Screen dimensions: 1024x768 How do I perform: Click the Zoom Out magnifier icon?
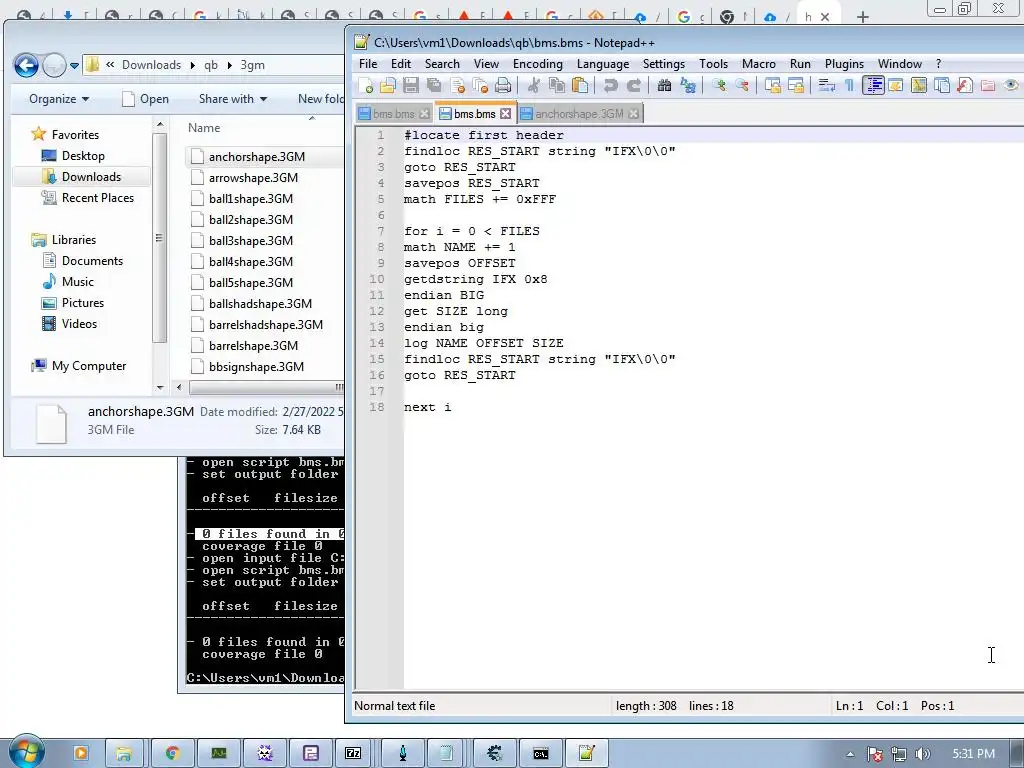(x=742, y=86)
